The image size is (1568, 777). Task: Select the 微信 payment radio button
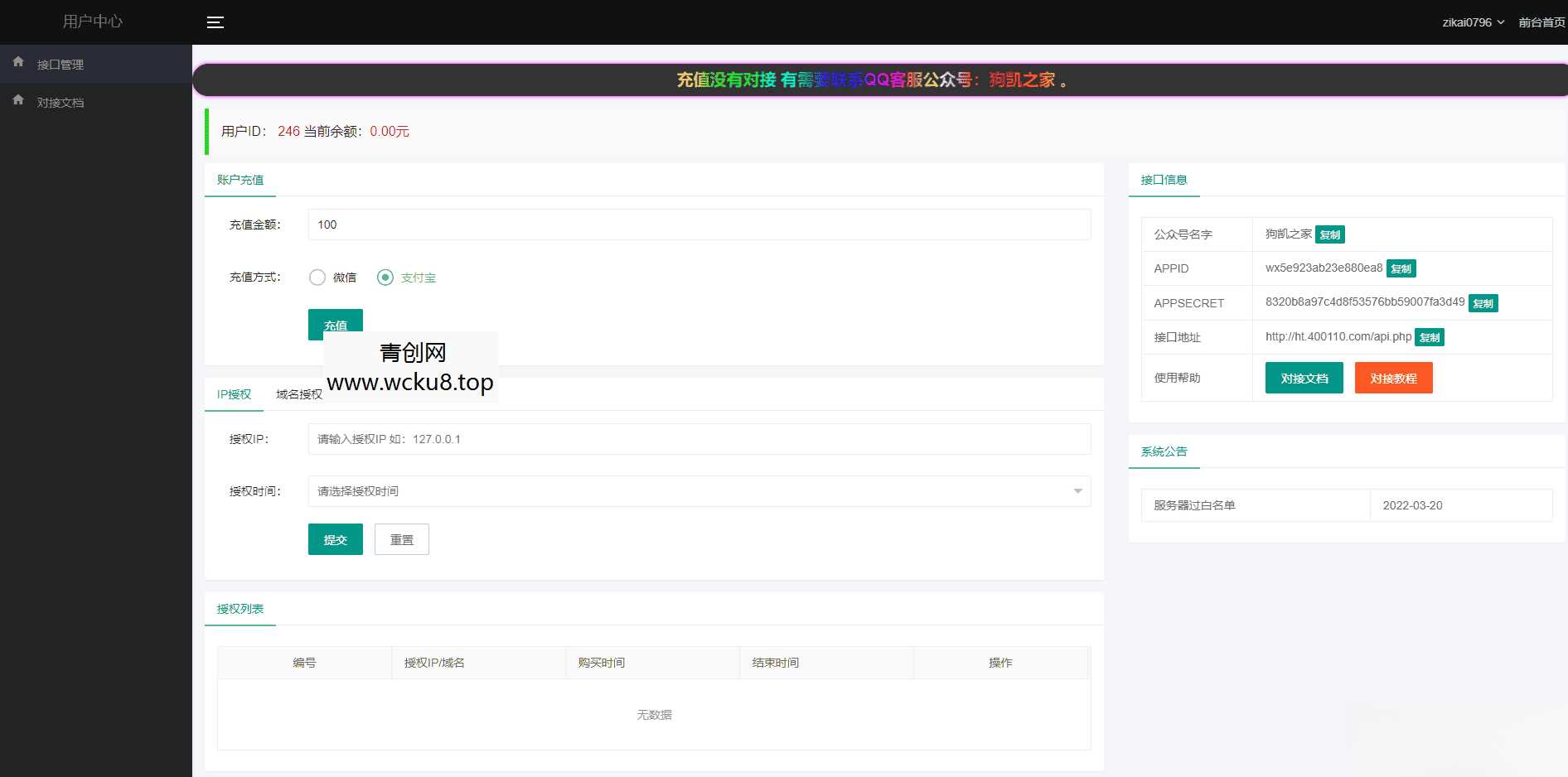point(317,277)
